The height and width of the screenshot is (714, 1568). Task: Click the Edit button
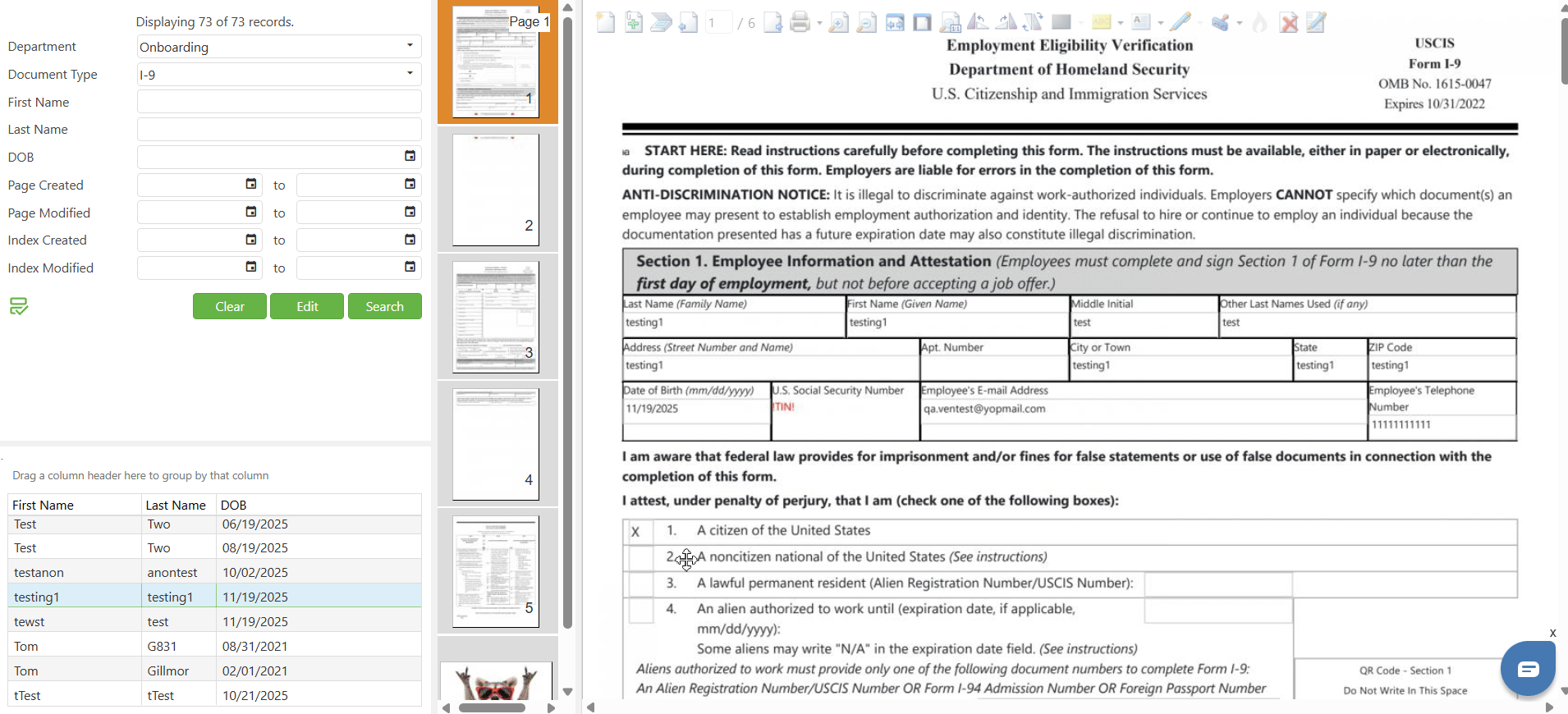tap(307, 306)
